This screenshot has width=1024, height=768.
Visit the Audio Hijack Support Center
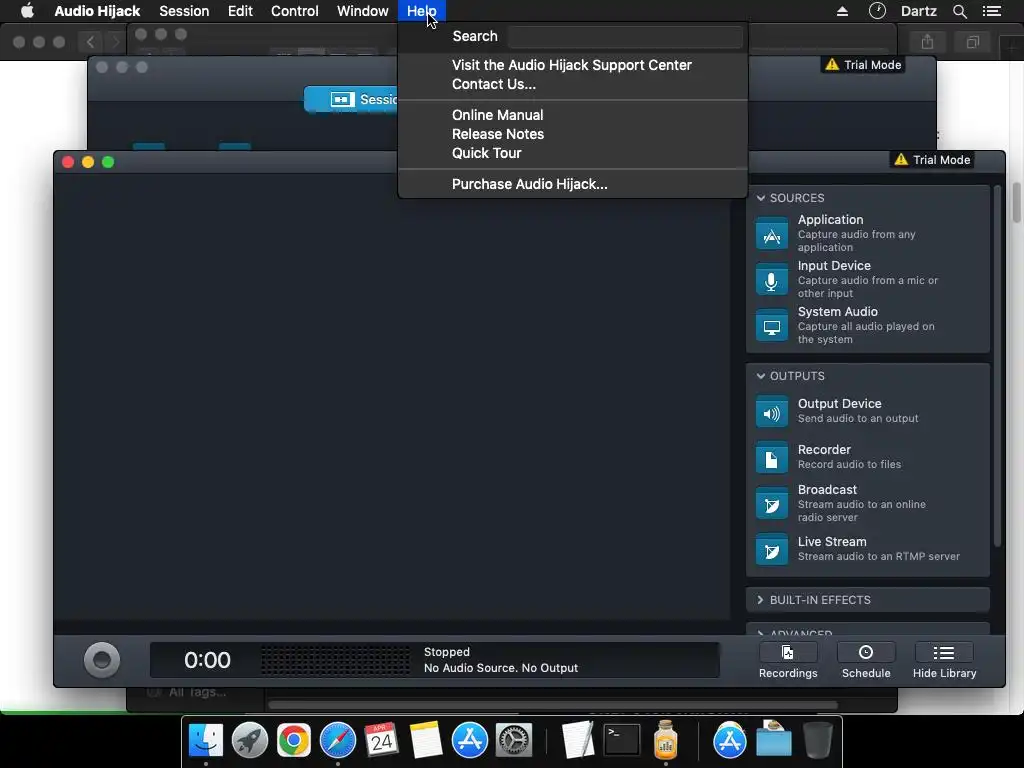(571, 65)
